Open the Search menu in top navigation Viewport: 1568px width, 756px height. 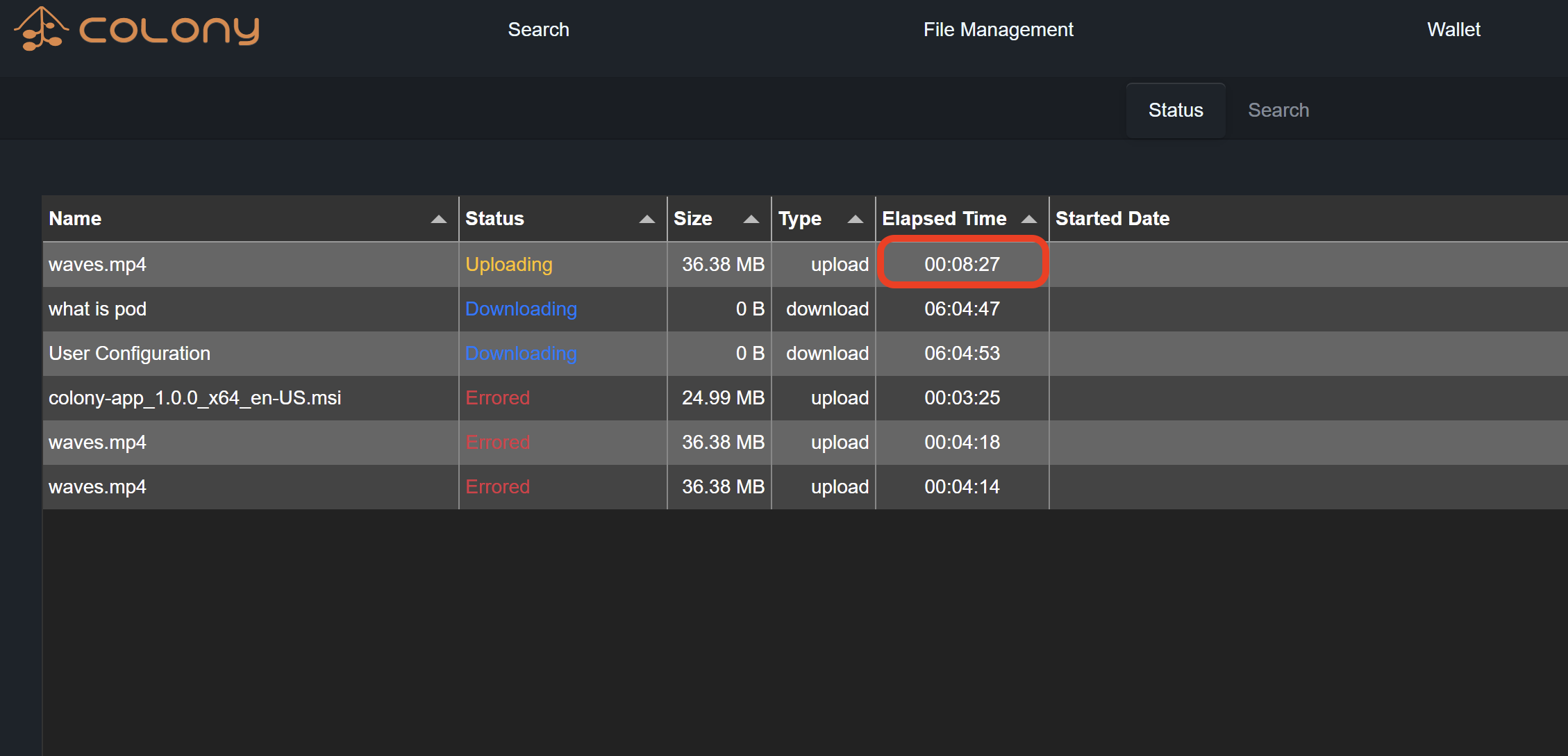click(x=538, y=30)
